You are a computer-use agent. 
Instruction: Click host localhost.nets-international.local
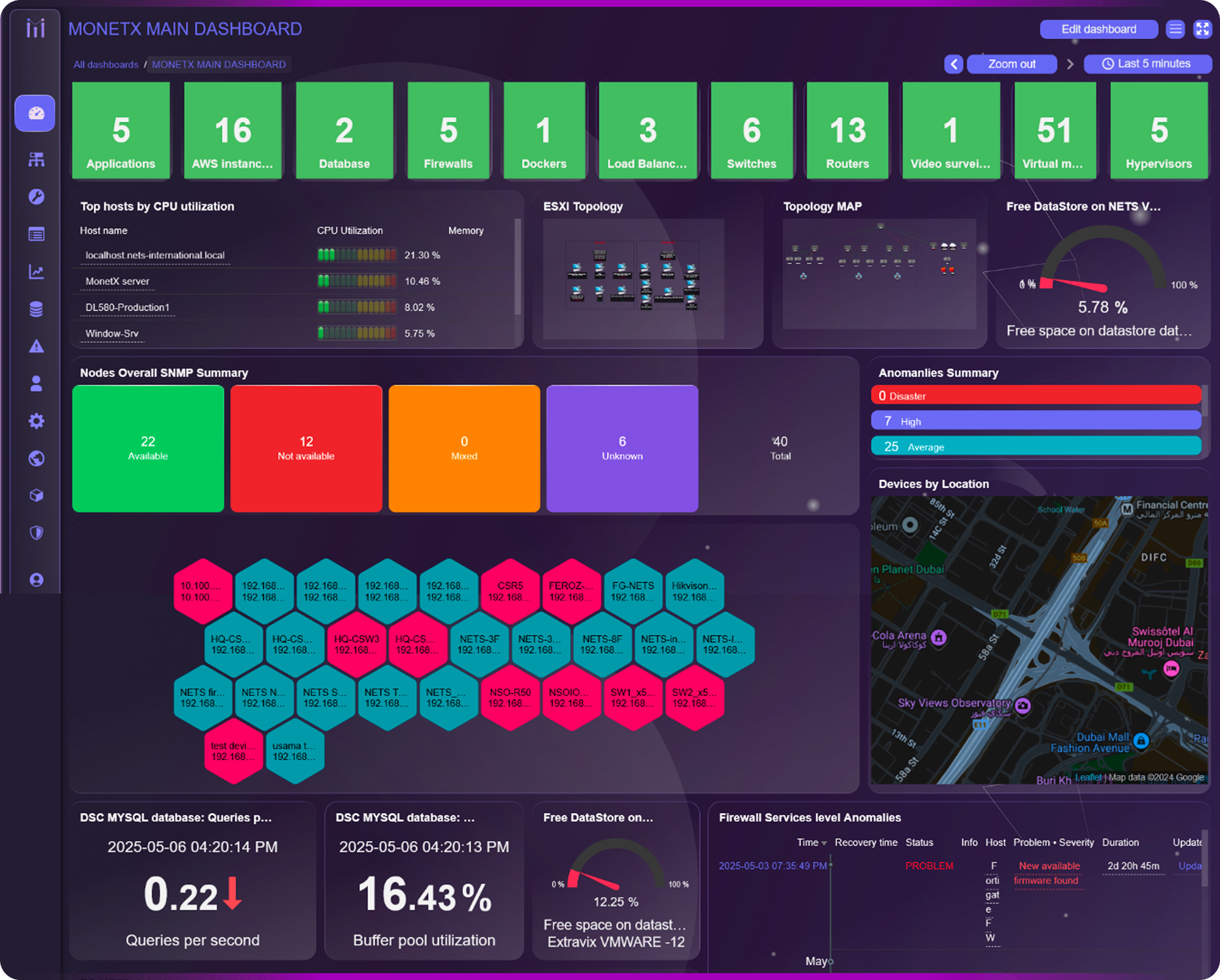tap(155, 255)
